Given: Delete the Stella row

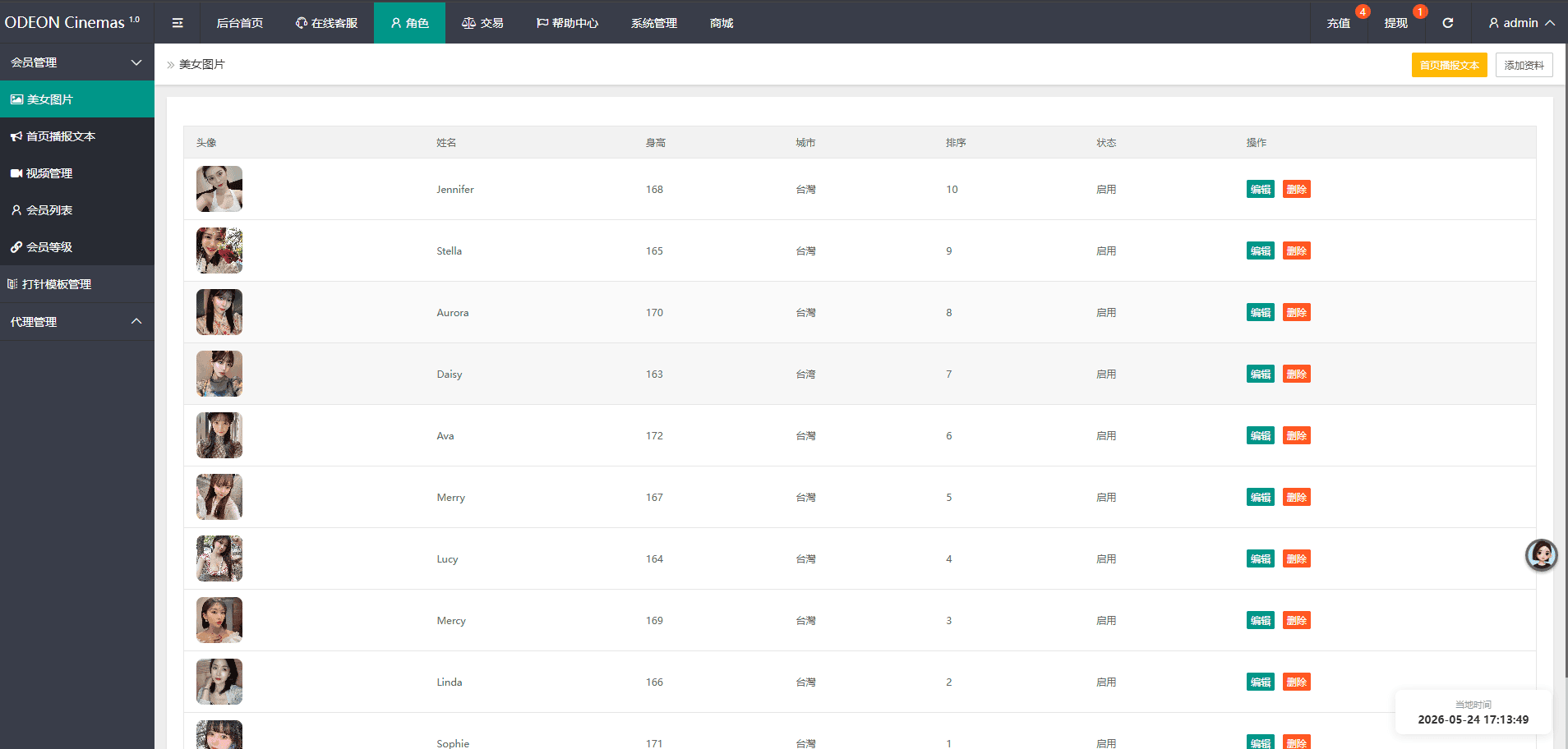Looking at the screenshot, I should 1297,250.
